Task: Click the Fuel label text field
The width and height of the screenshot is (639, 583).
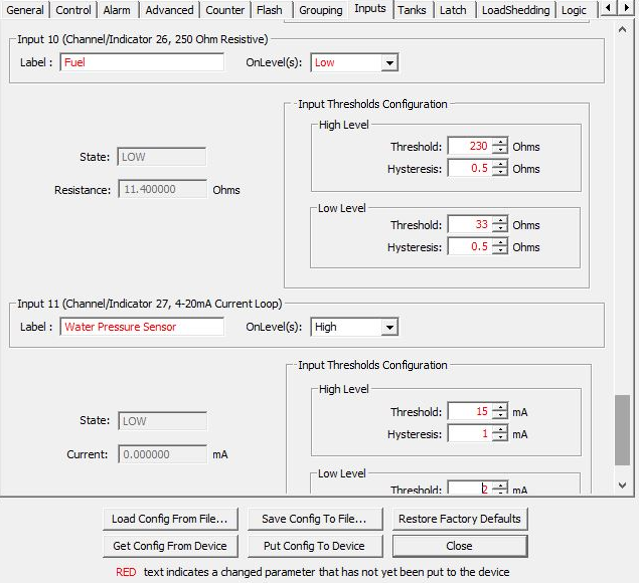Action: [141, 63]
